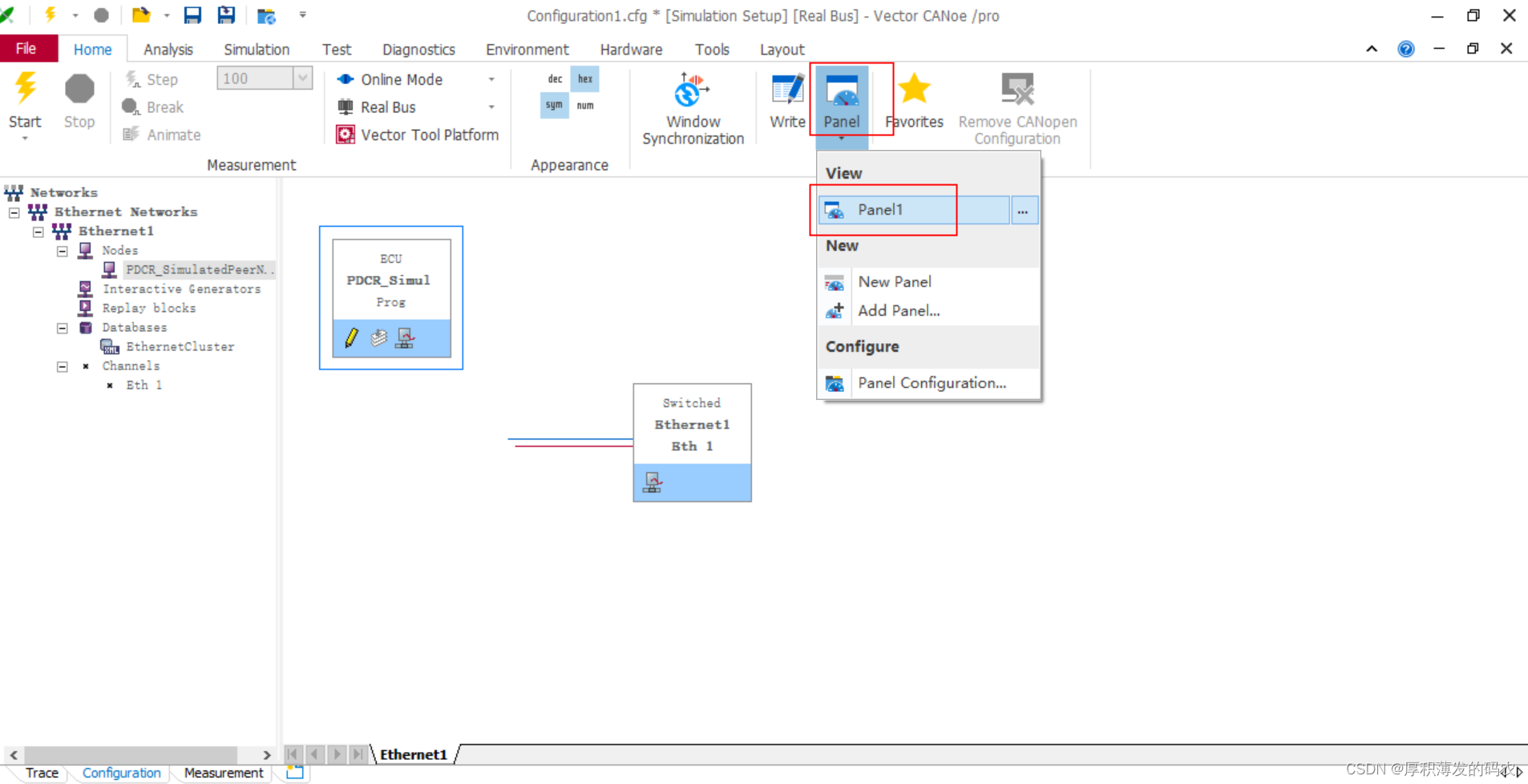Click the Animate measurement button
Viewport: 1528px width, 784px height.
[161, 135]
